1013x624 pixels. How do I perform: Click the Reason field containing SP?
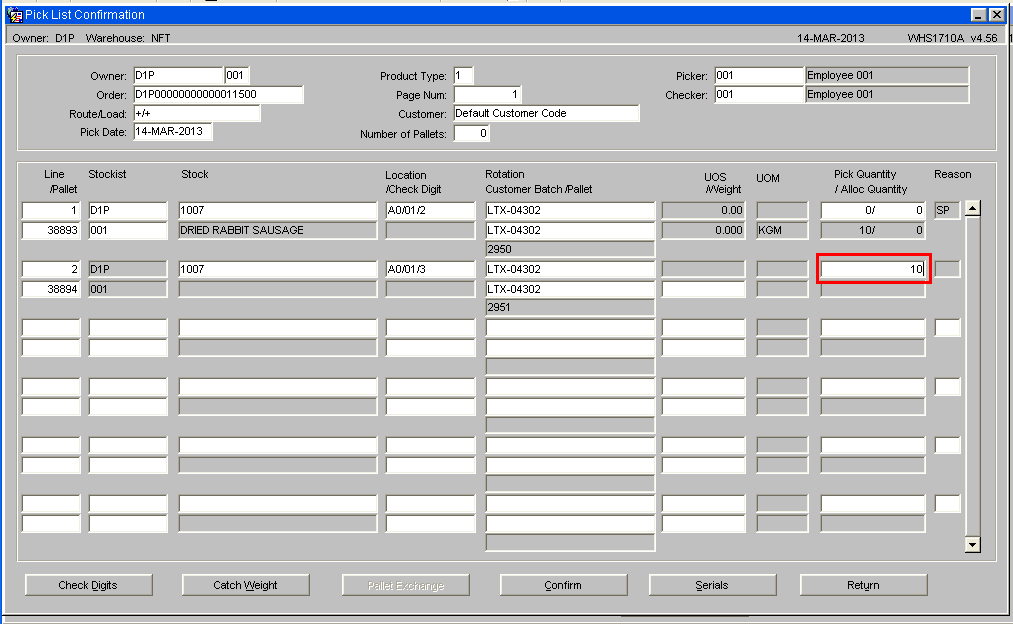click(x=947, y=211)
